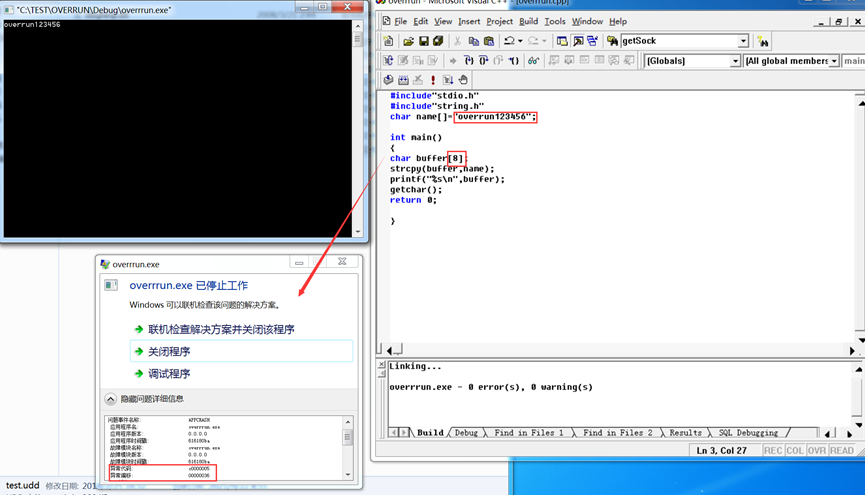Click the Show Next Statement arrow icon
This screenshot has height=495, width=865.
(x=453, y=61)
